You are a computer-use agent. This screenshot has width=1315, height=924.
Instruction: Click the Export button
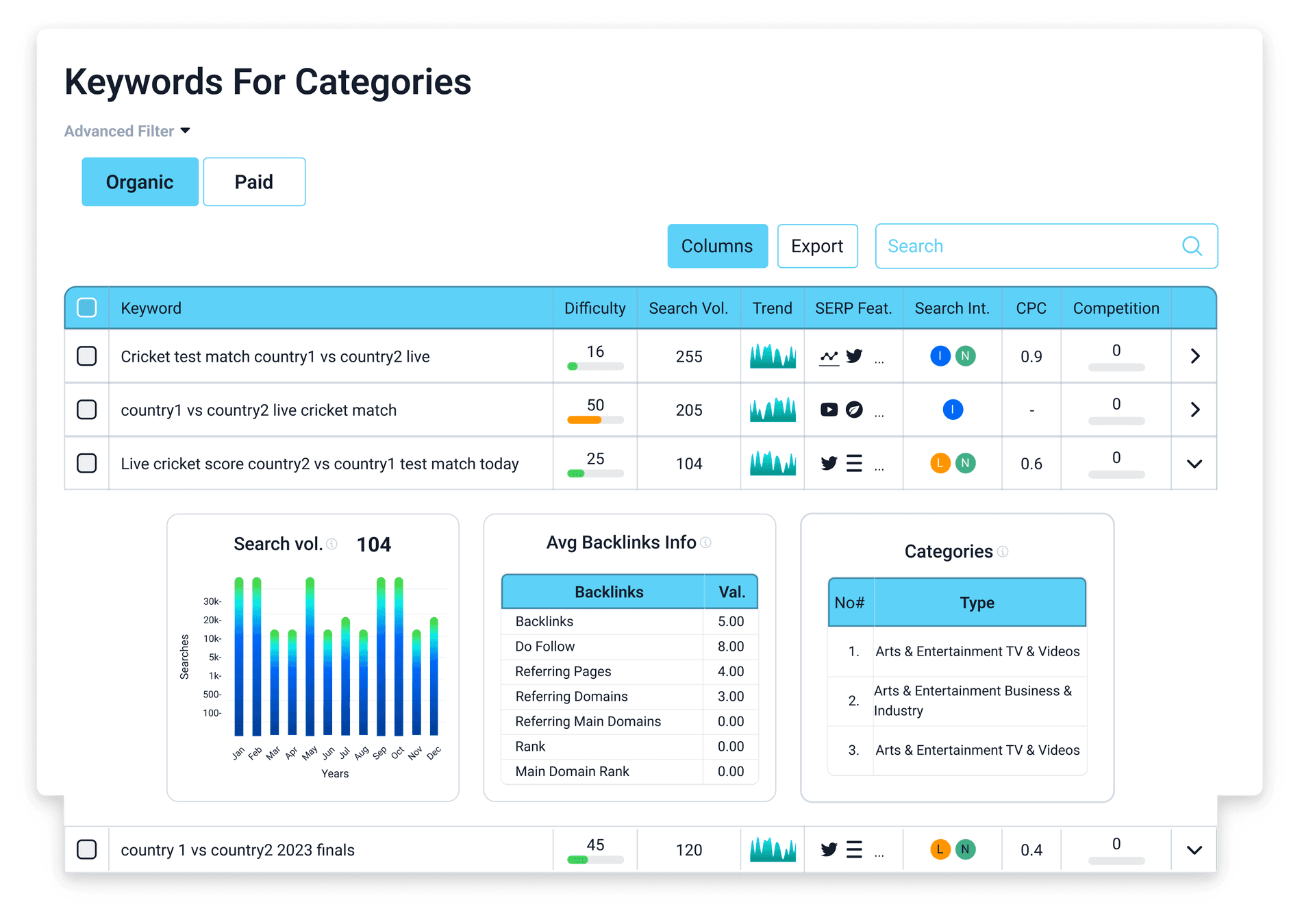817,246
